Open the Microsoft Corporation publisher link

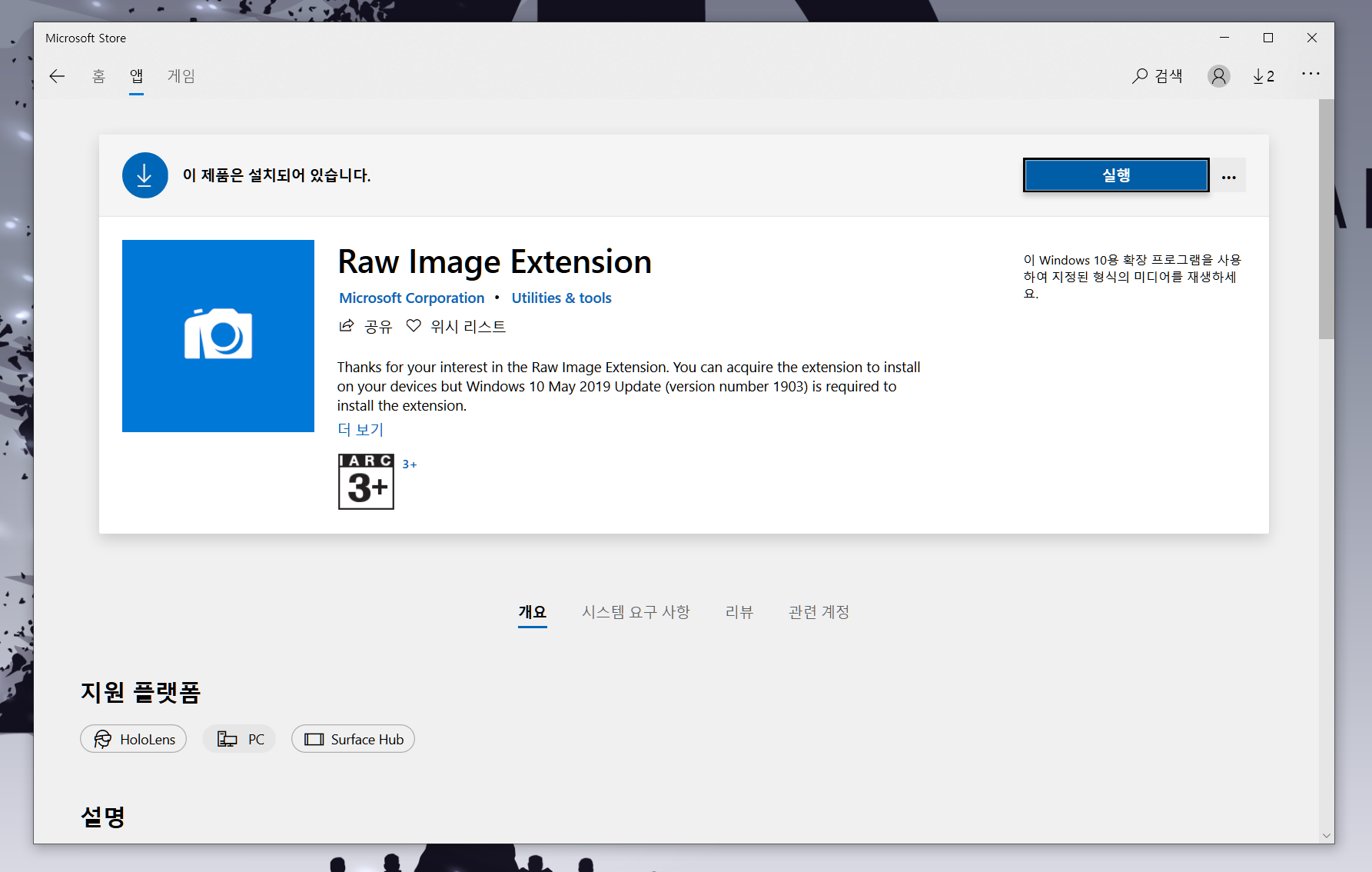click(411, 298)
